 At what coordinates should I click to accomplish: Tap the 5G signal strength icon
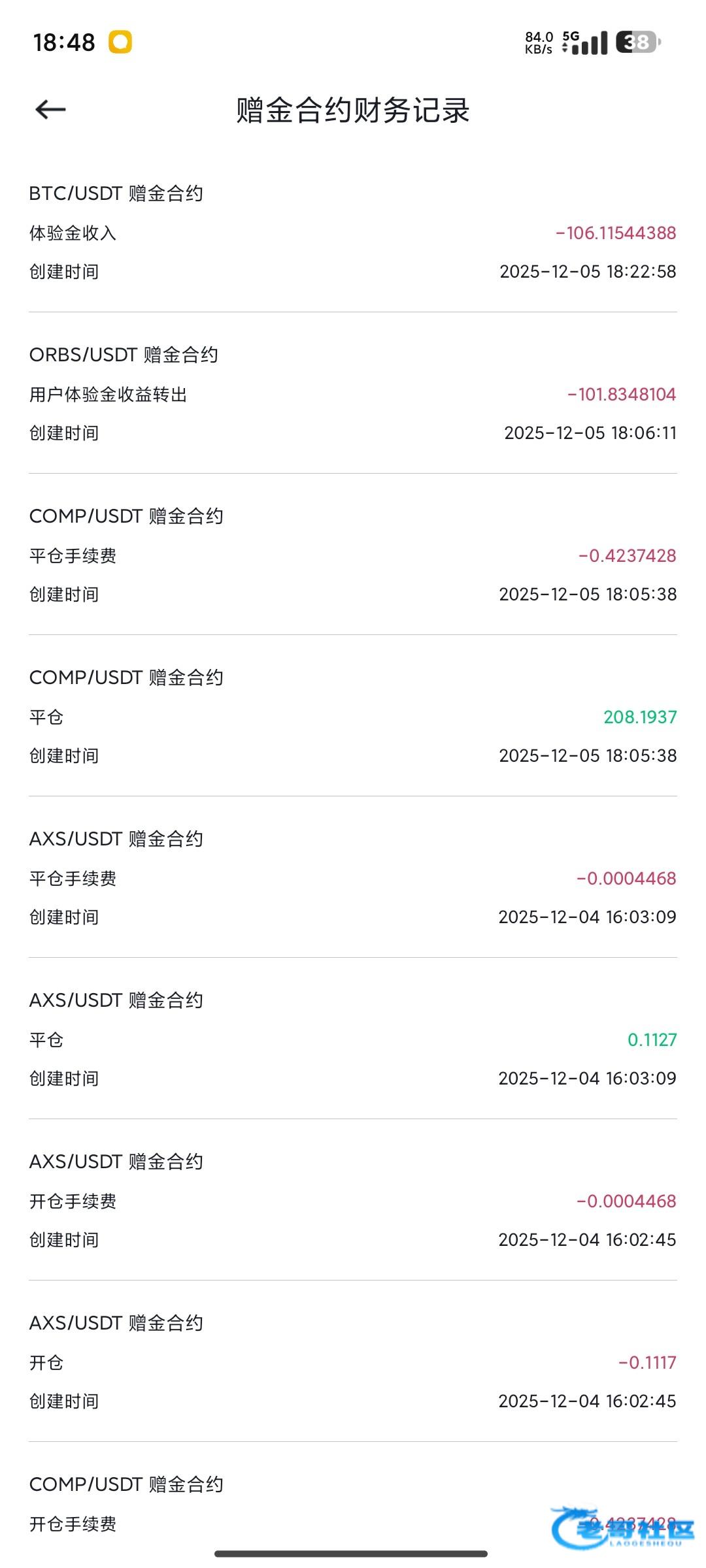pyautogui.click(x=585, y=42)
